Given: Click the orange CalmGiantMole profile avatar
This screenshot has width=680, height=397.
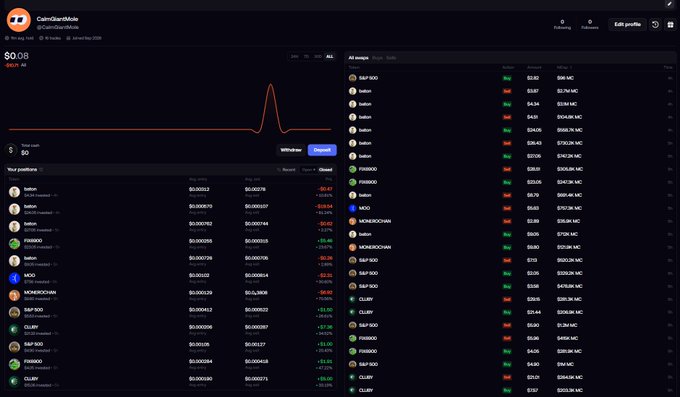Looking at the screenshot, I should (19, 20).
